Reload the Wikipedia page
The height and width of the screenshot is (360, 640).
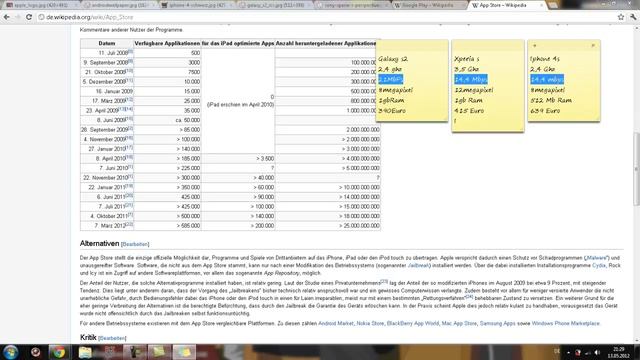click(29, 17)
